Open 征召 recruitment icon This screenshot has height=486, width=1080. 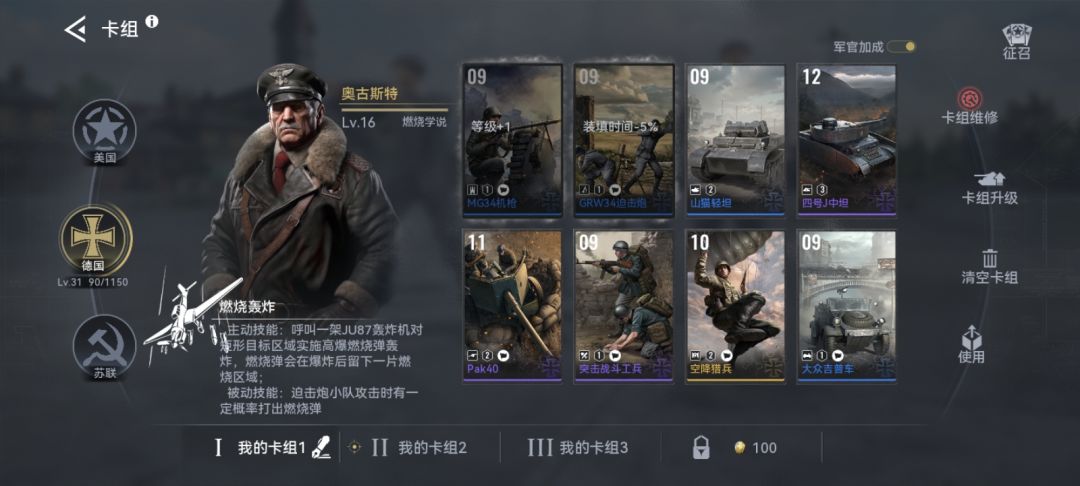click(x=1016, y=42)
